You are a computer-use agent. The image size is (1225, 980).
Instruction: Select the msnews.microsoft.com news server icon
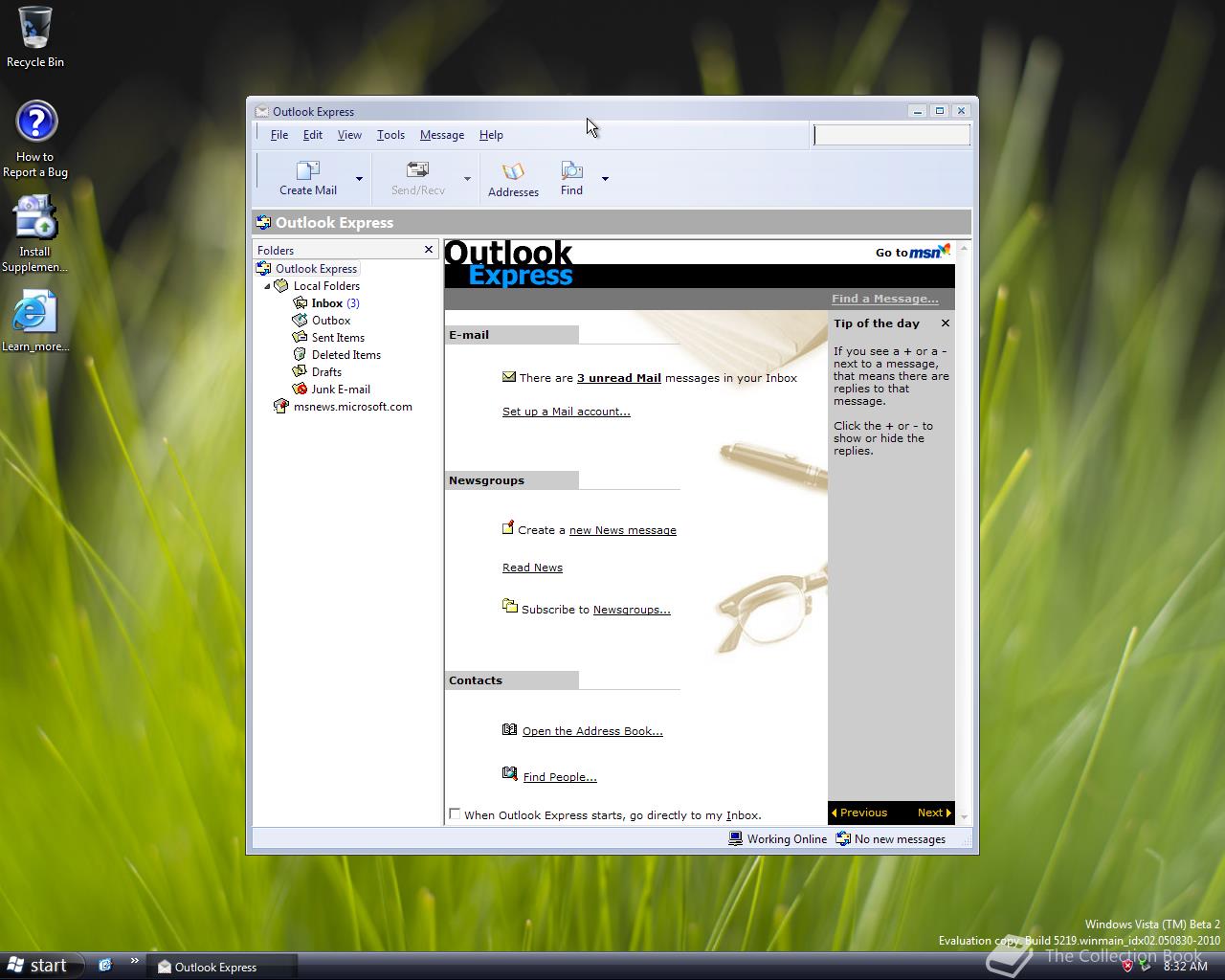[281, 407]
